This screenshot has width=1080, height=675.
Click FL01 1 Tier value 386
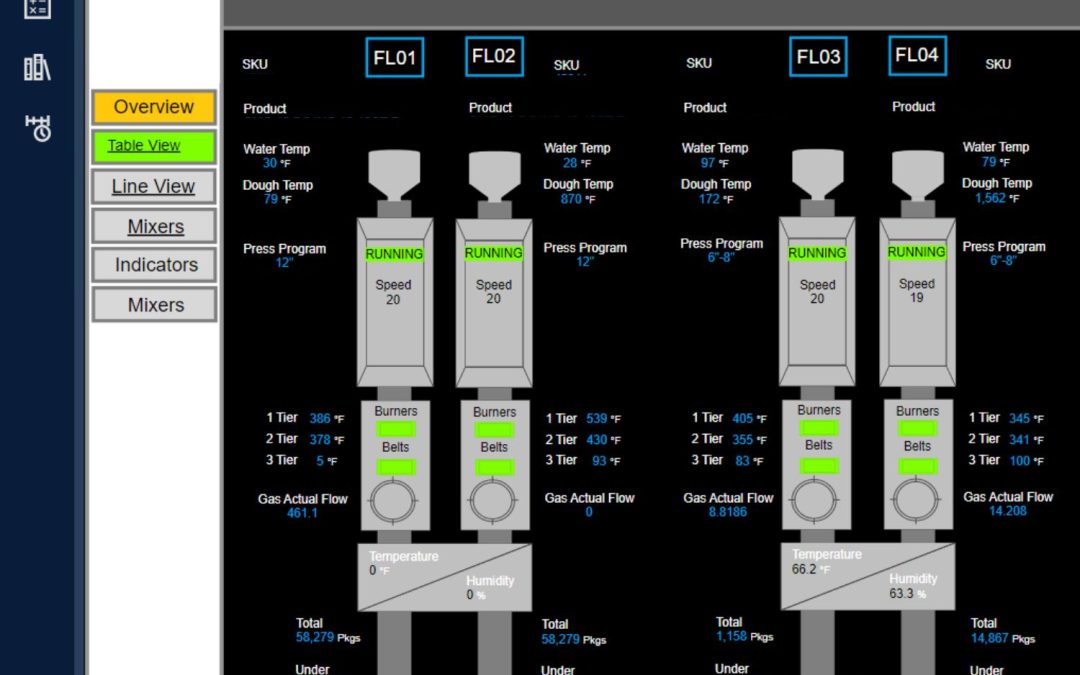point(320,418)
